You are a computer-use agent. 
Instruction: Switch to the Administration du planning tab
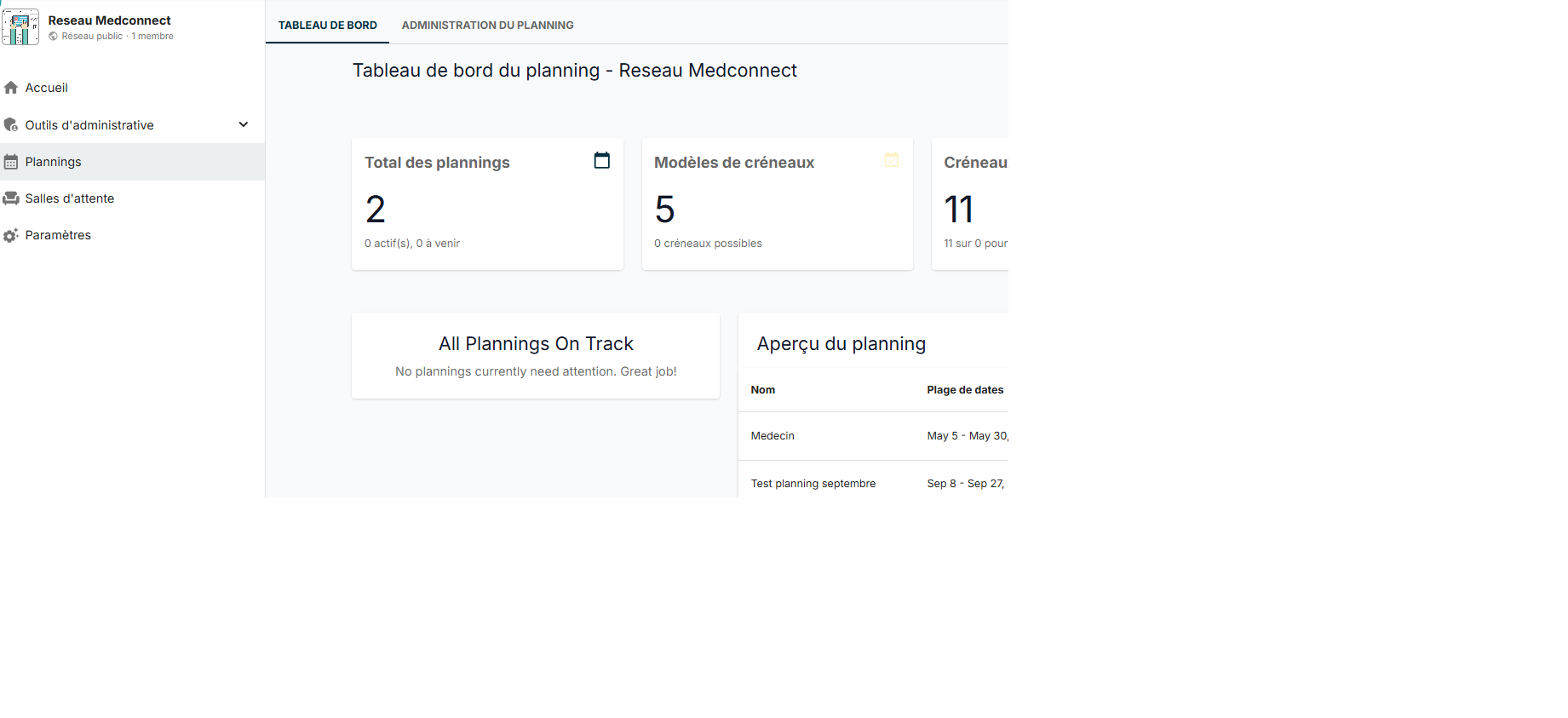(x=487, y=25)
